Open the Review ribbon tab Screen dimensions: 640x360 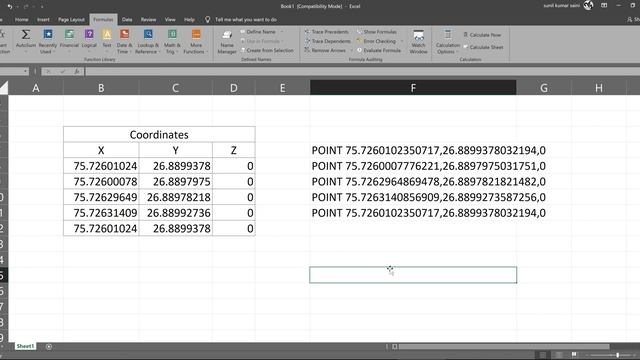pyautogui.click(x=149, y=20)
